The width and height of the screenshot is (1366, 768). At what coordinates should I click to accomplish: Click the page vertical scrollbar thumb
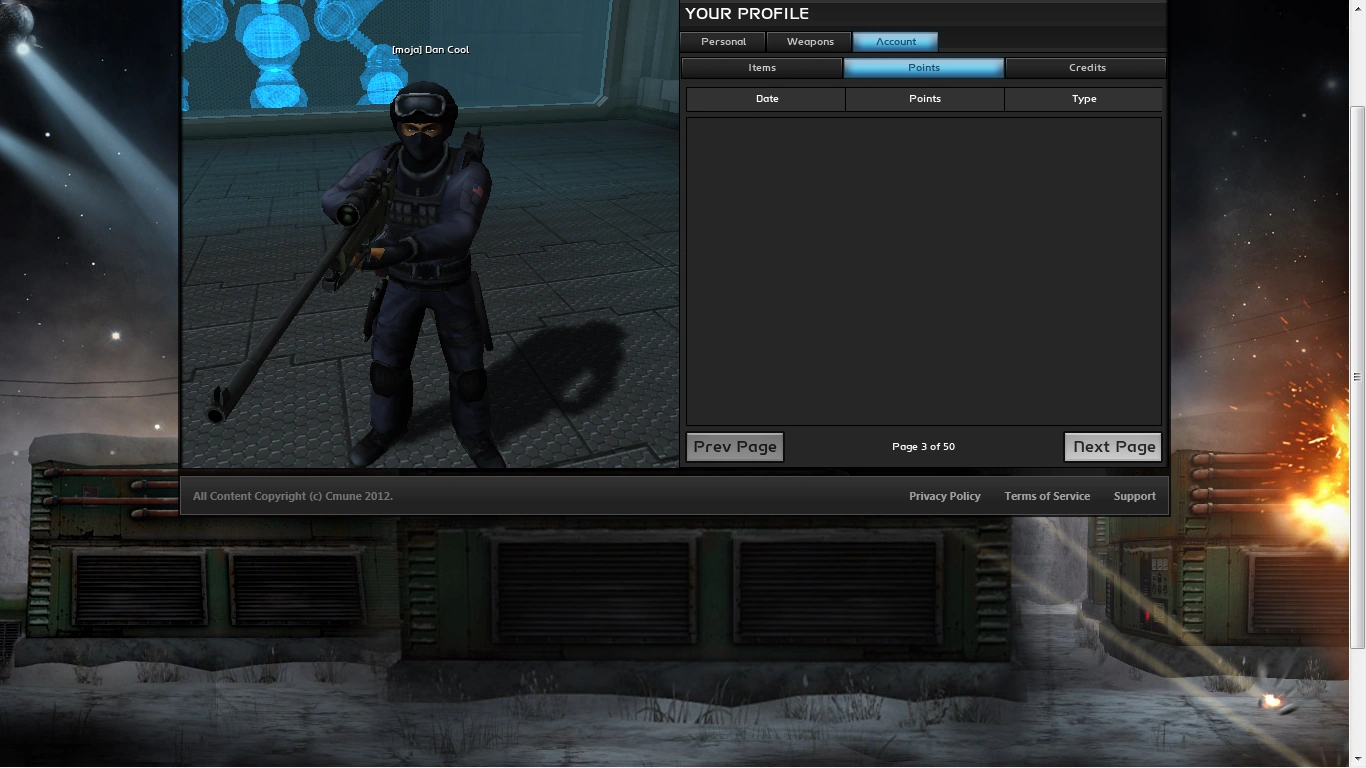click(1357, 376)
